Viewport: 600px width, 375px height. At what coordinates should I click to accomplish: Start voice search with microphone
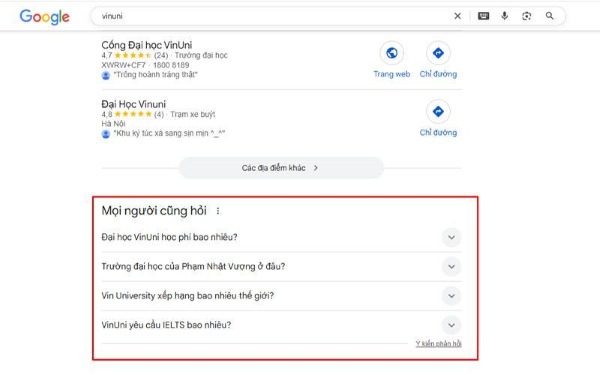click(505, 16)
